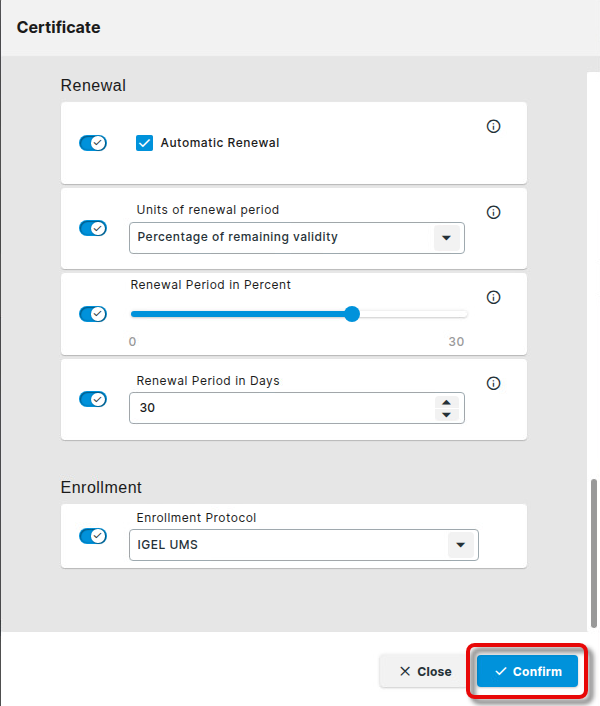Click the Renewal Period in Percent slider handle
This screenshot has height=706, width=600.
(352, 314)
